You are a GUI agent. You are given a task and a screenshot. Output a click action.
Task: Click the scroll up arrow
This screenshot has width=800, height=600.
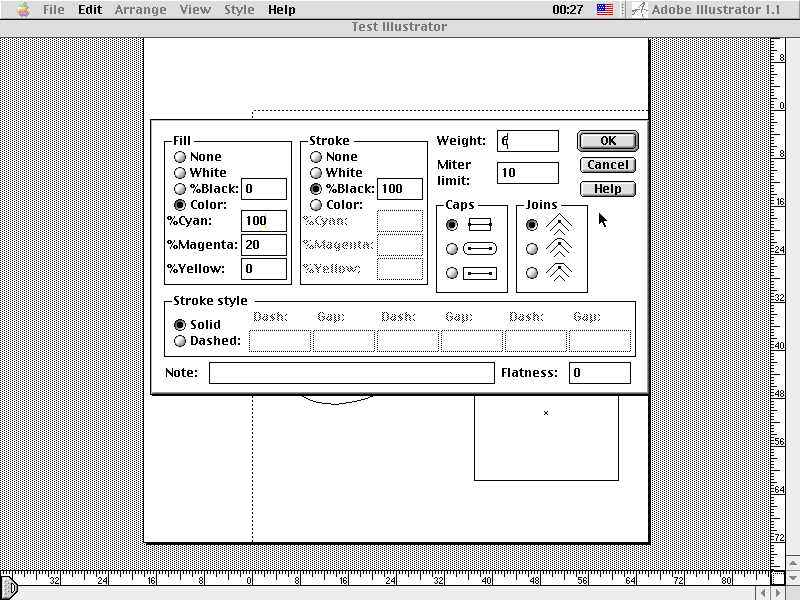792,563
